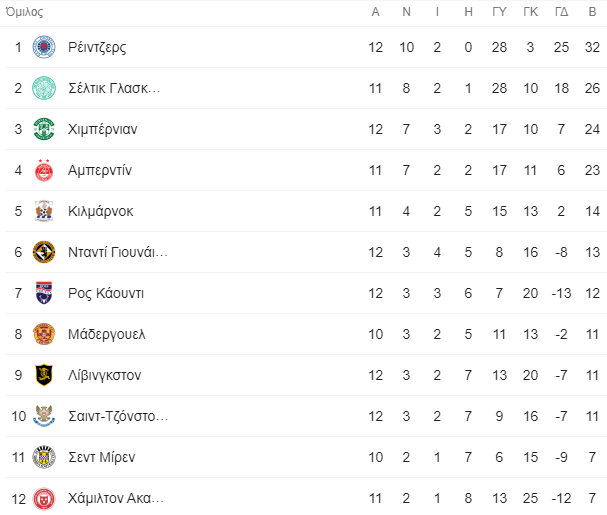Open the Kilmarnock club crest

[x=44, y=211]
